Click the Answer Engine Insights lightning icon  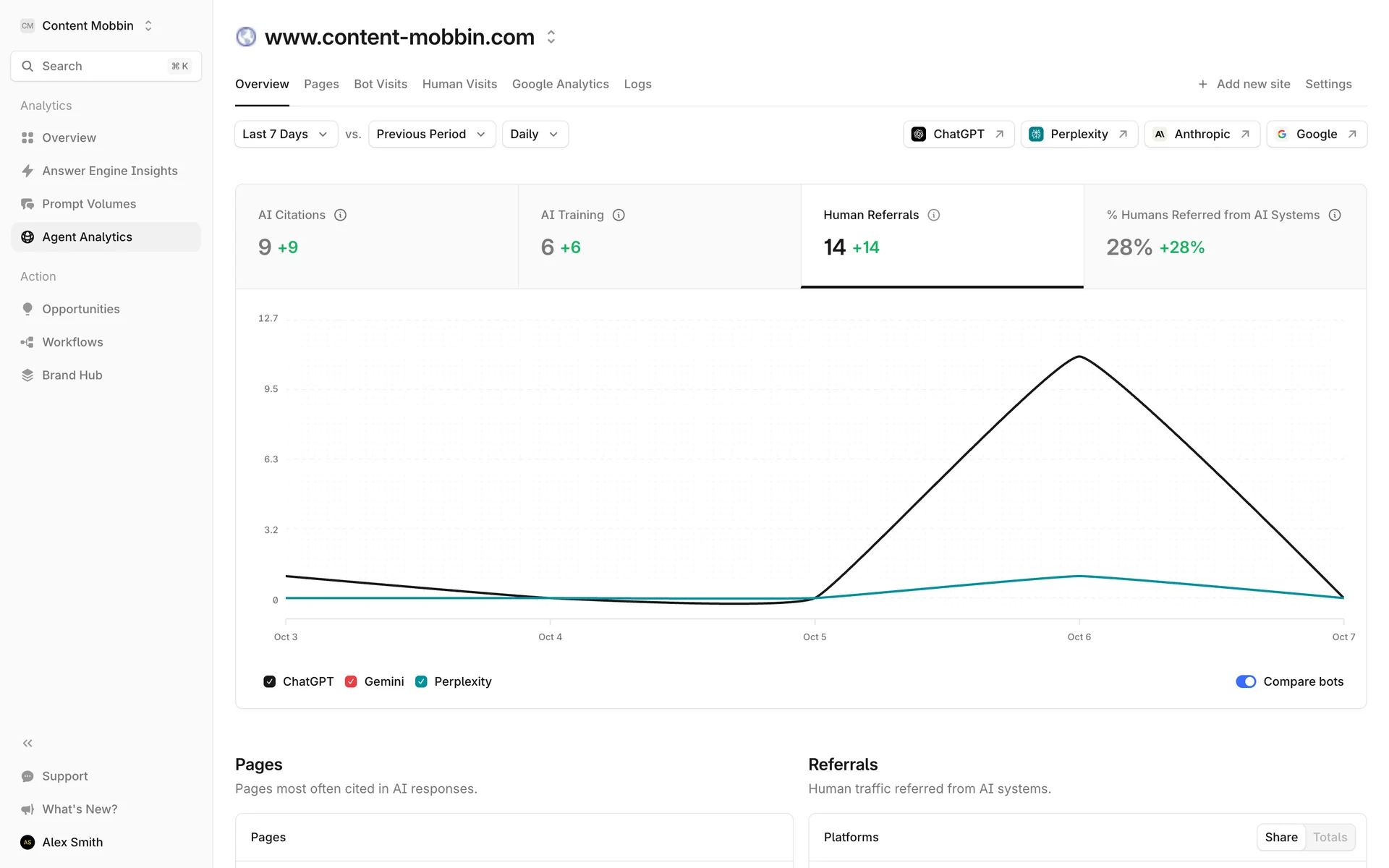(27, 171)
